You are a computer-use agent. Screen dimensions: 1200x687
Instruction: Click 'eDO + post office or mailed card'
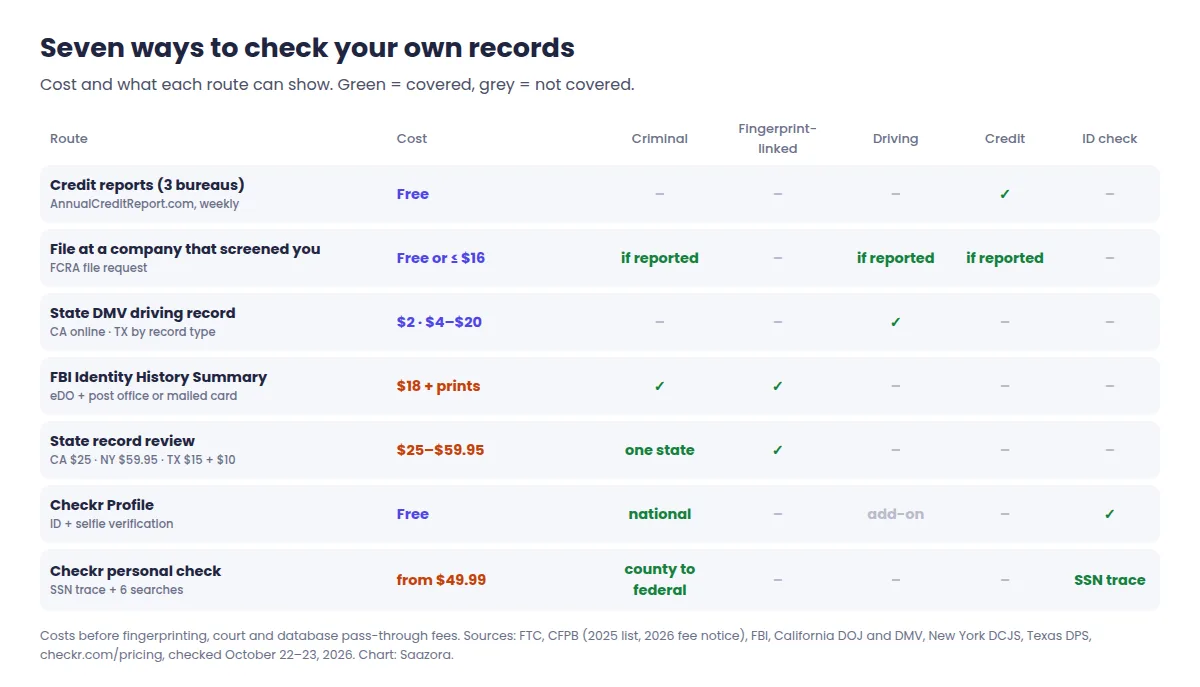(144, 396)
